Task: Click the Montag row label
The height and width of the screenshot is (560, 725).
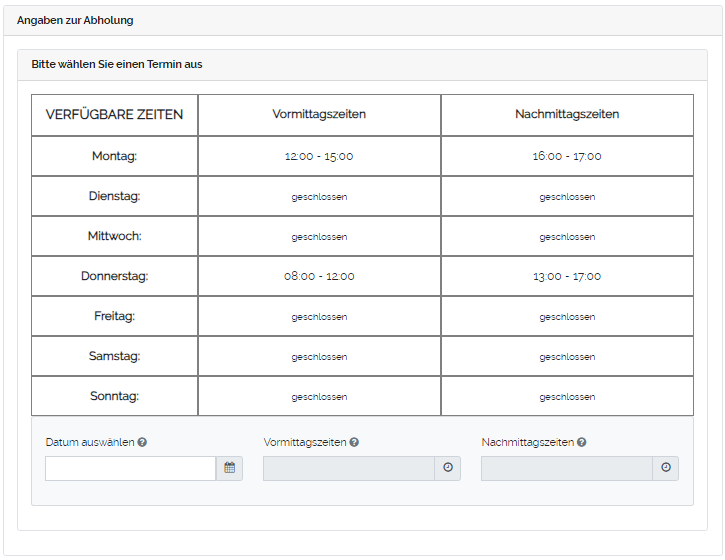Action: [x=114, y=156]
